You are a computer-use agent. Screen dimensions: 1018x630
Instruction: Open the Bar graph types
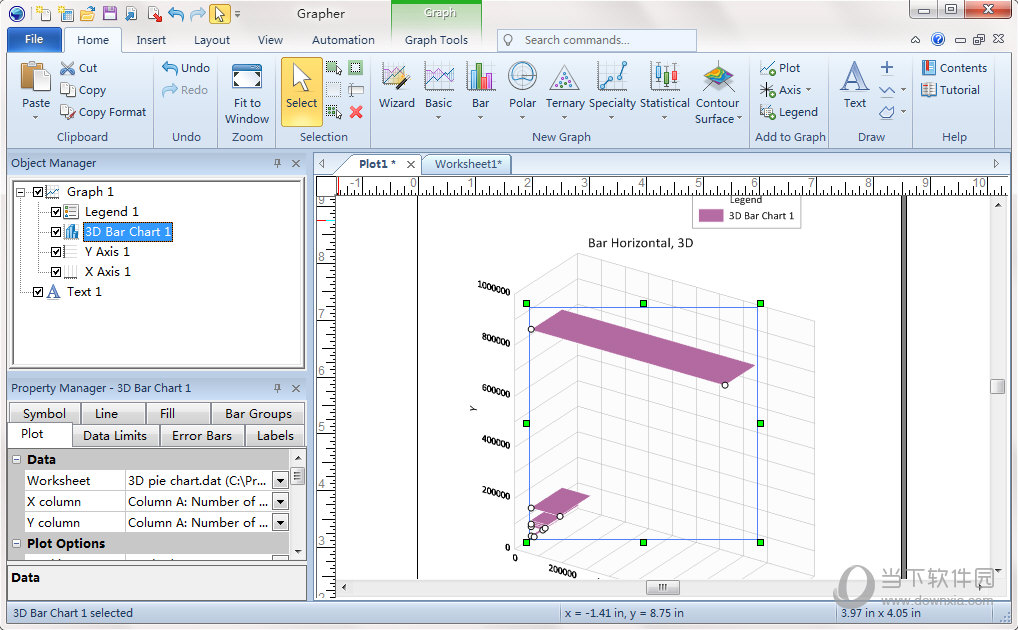(x=480, y=90)
